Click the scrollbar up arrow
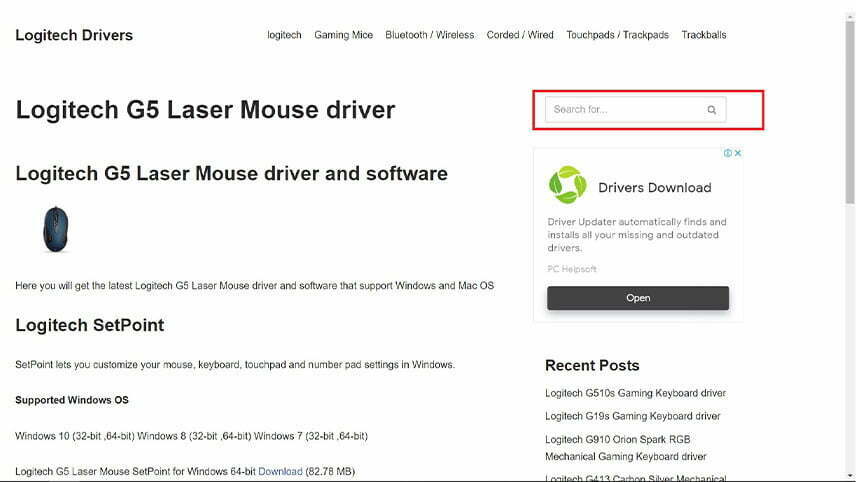This screenshot has width=856, height=482. point(850,17)
